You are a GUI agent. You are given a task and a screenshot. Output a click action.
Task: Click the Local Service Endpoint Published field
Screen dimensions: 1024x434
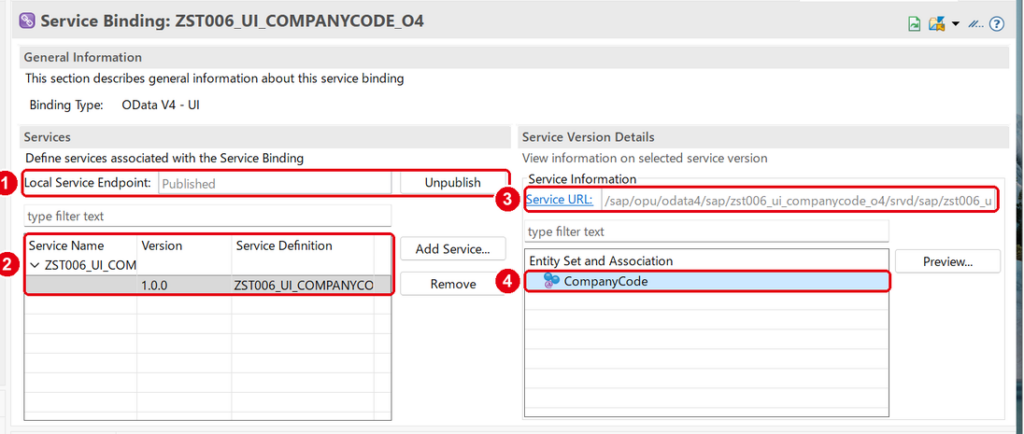(274, 183)
